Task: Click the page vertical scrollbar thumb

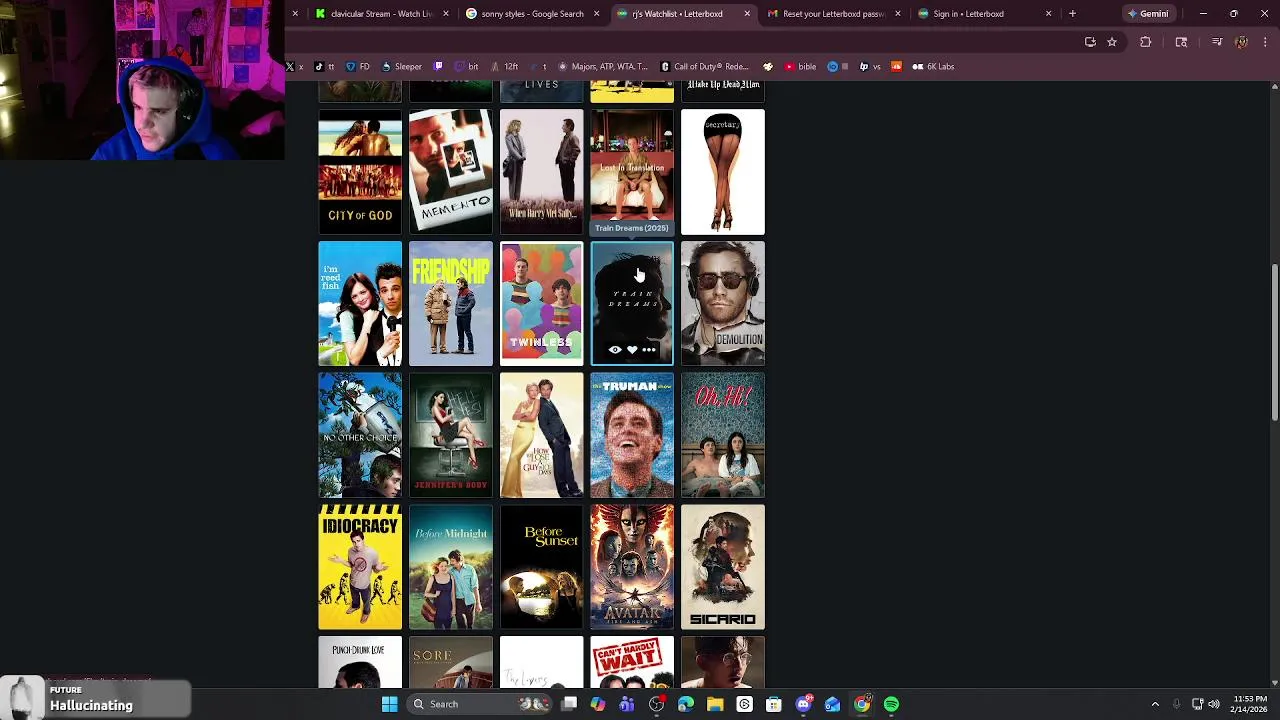Action: coord(1274,342)
